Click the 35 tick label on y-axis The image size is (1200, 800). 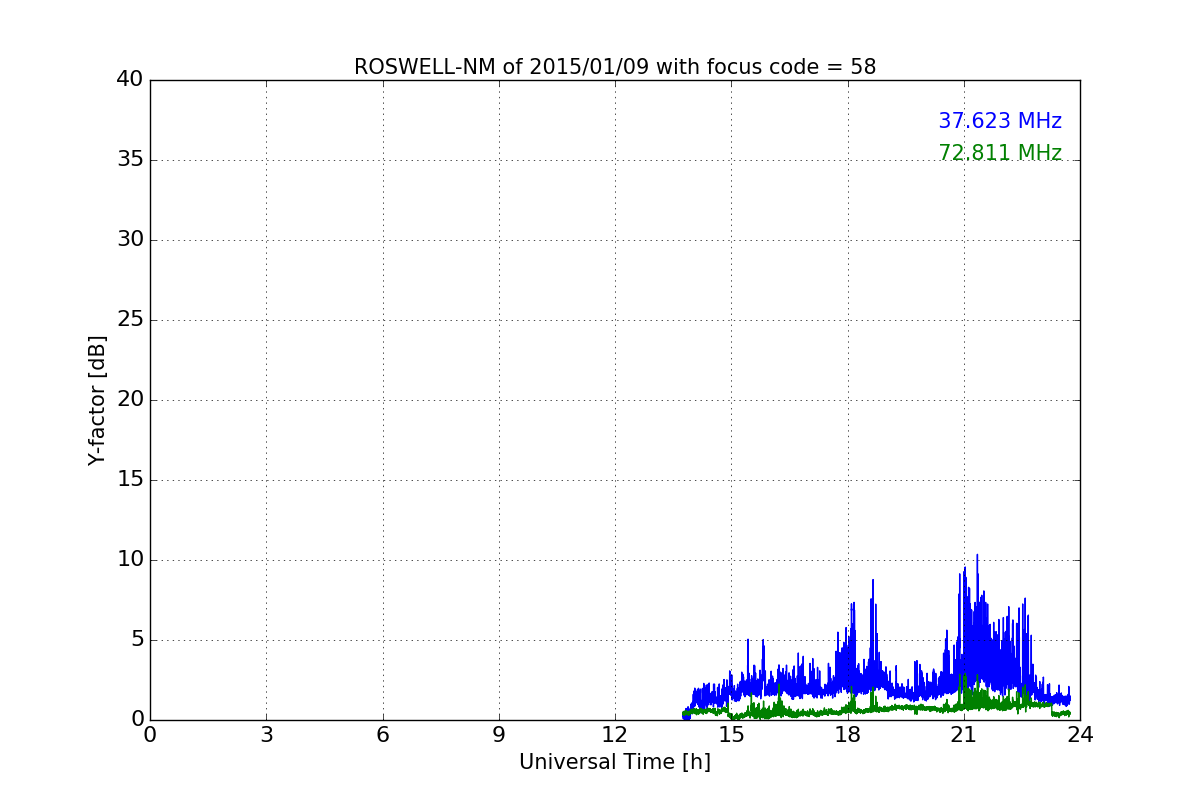(129, 160)
